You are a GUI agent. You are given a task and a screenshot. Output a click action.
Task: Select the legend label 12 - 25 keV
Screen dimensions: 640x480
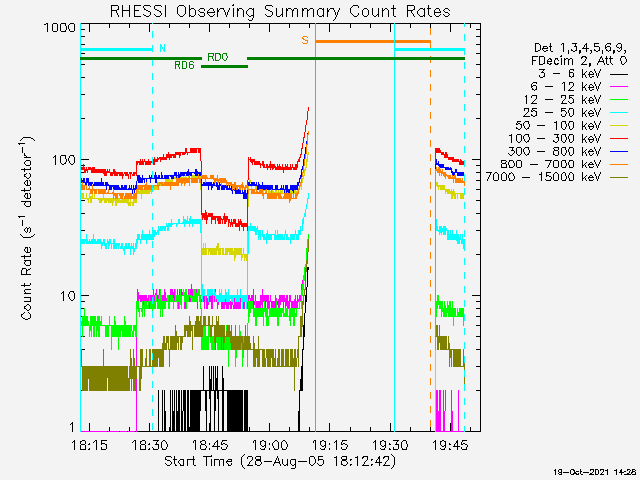[562, 100]
